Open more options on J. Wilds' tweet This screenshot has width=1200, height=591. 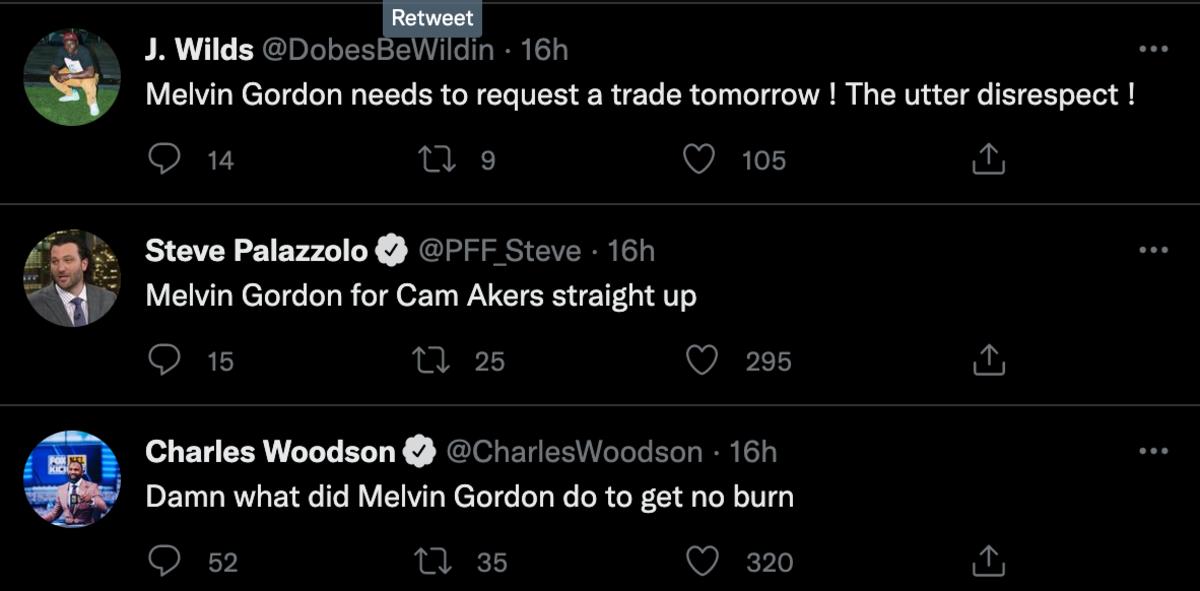pyautogui.click(x=1153, y=49)
